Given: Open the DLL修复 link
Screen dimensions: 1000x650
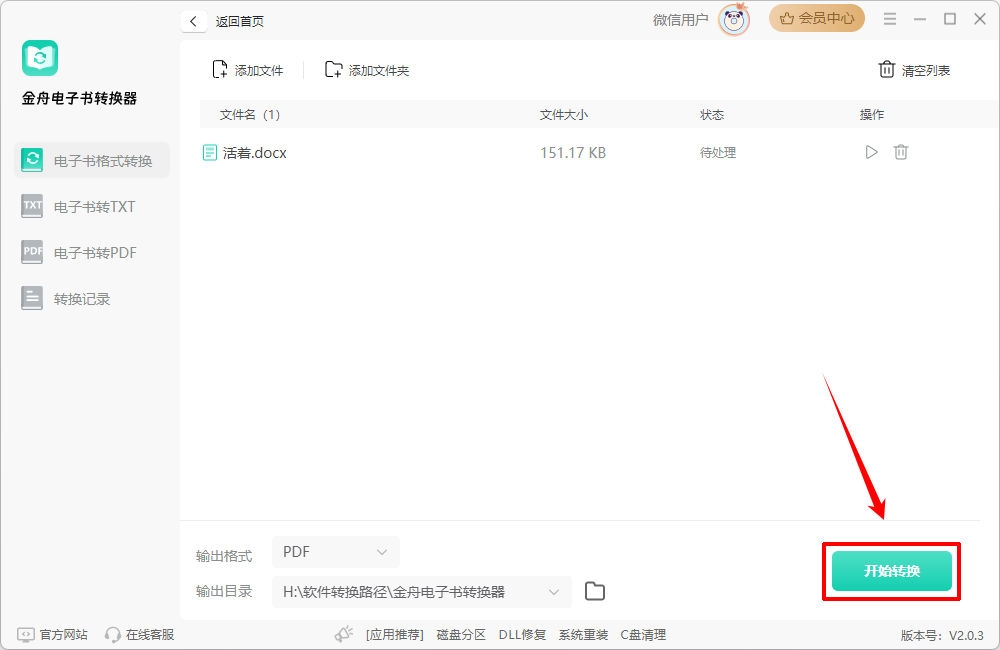Looking at the screenshot, I should [x=522, y=635].
